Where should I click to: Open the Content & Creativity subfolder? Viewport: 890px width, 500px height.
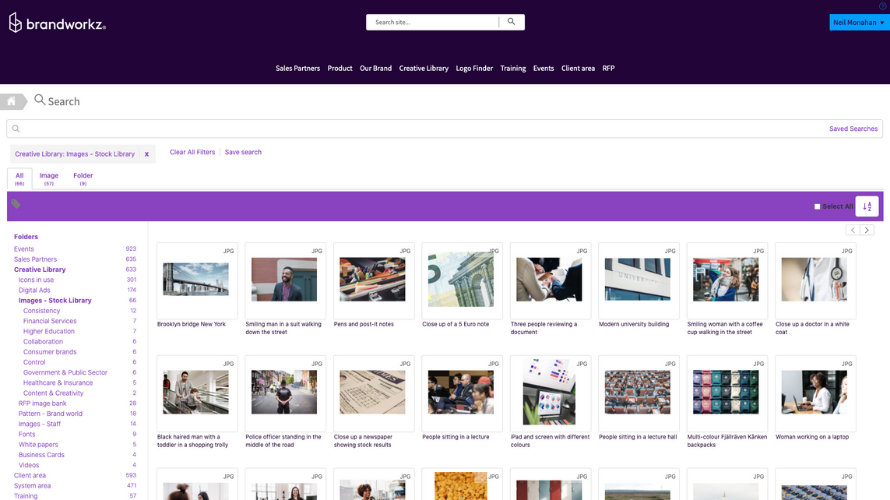click(53, 393)
